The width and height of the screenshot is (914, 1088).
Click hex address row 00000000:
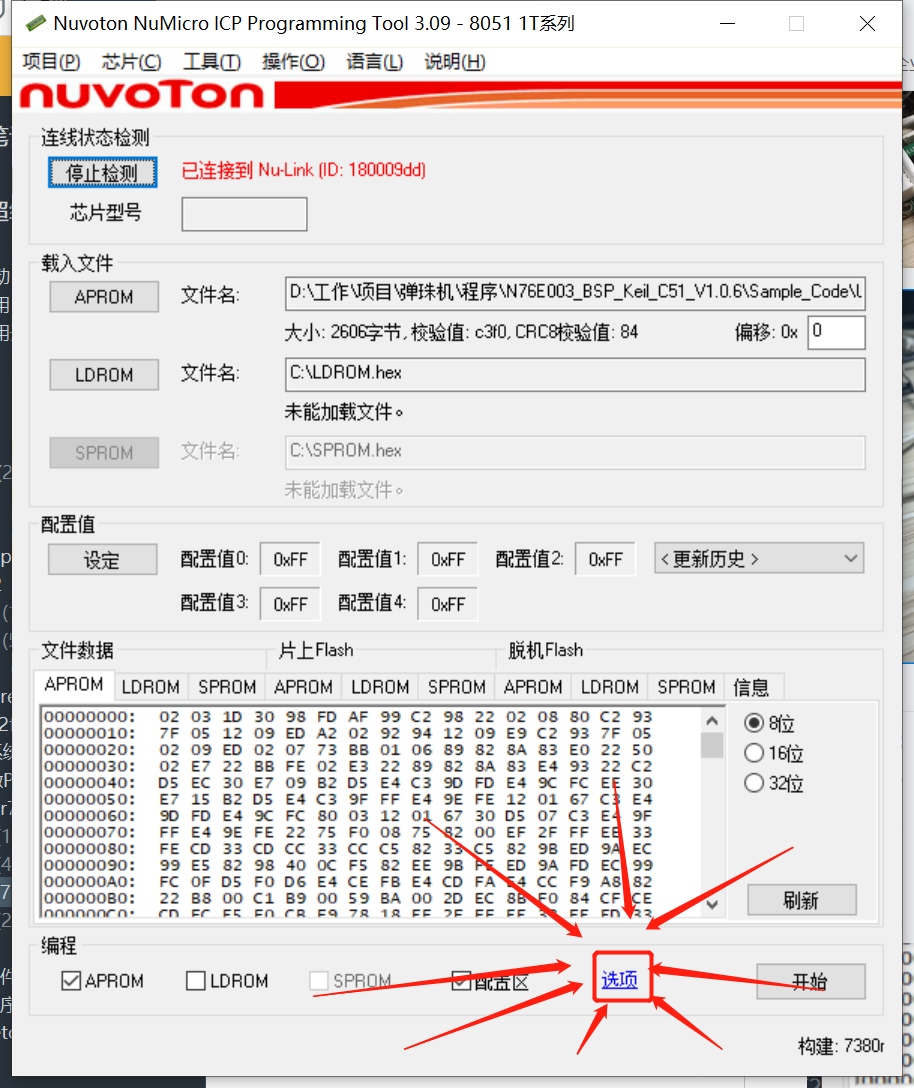click(x=90, y=717)
